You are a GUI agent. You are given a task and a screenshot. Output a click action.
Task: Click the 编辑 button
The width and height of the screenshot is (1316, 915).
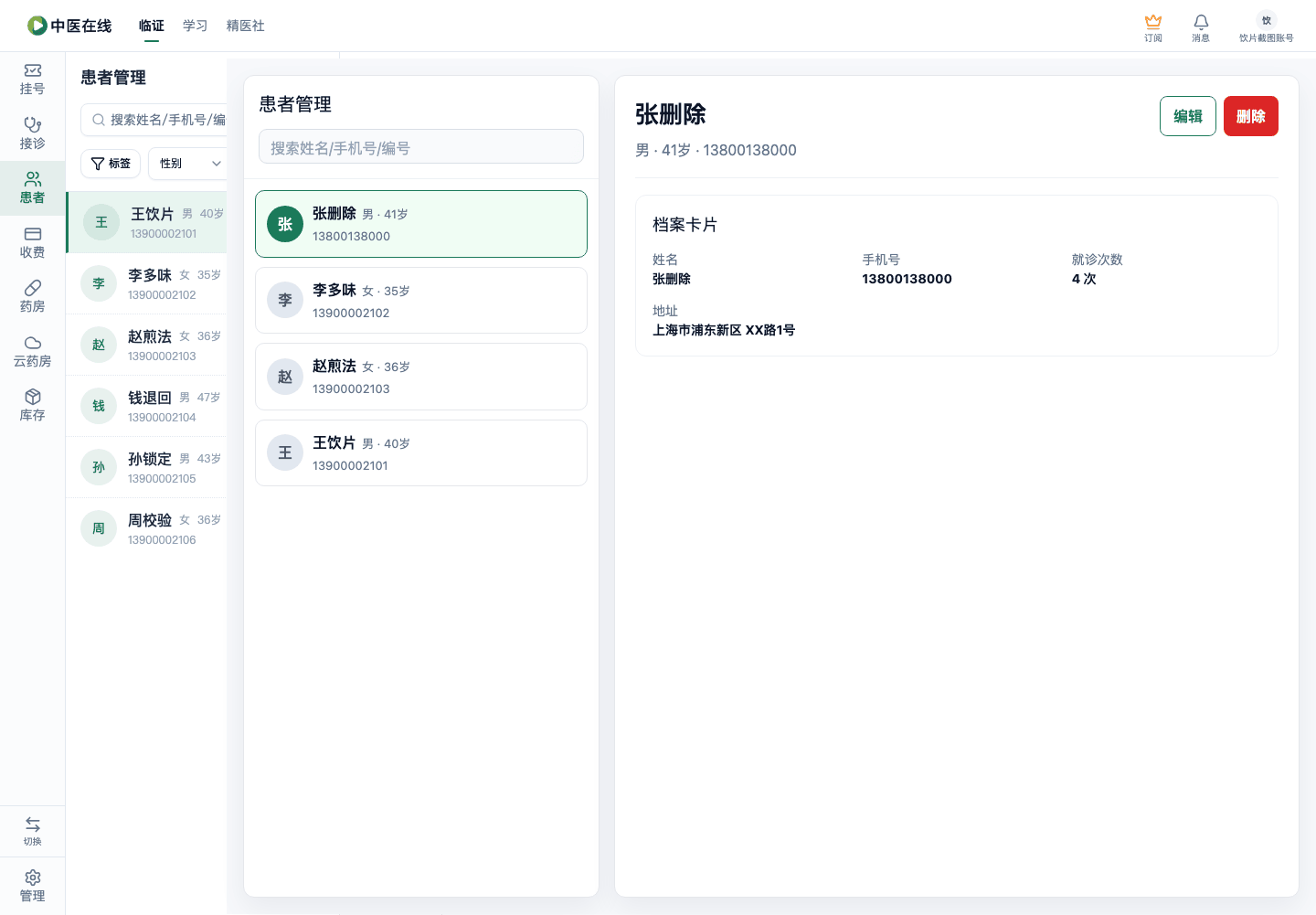(x=1188, y=116)
